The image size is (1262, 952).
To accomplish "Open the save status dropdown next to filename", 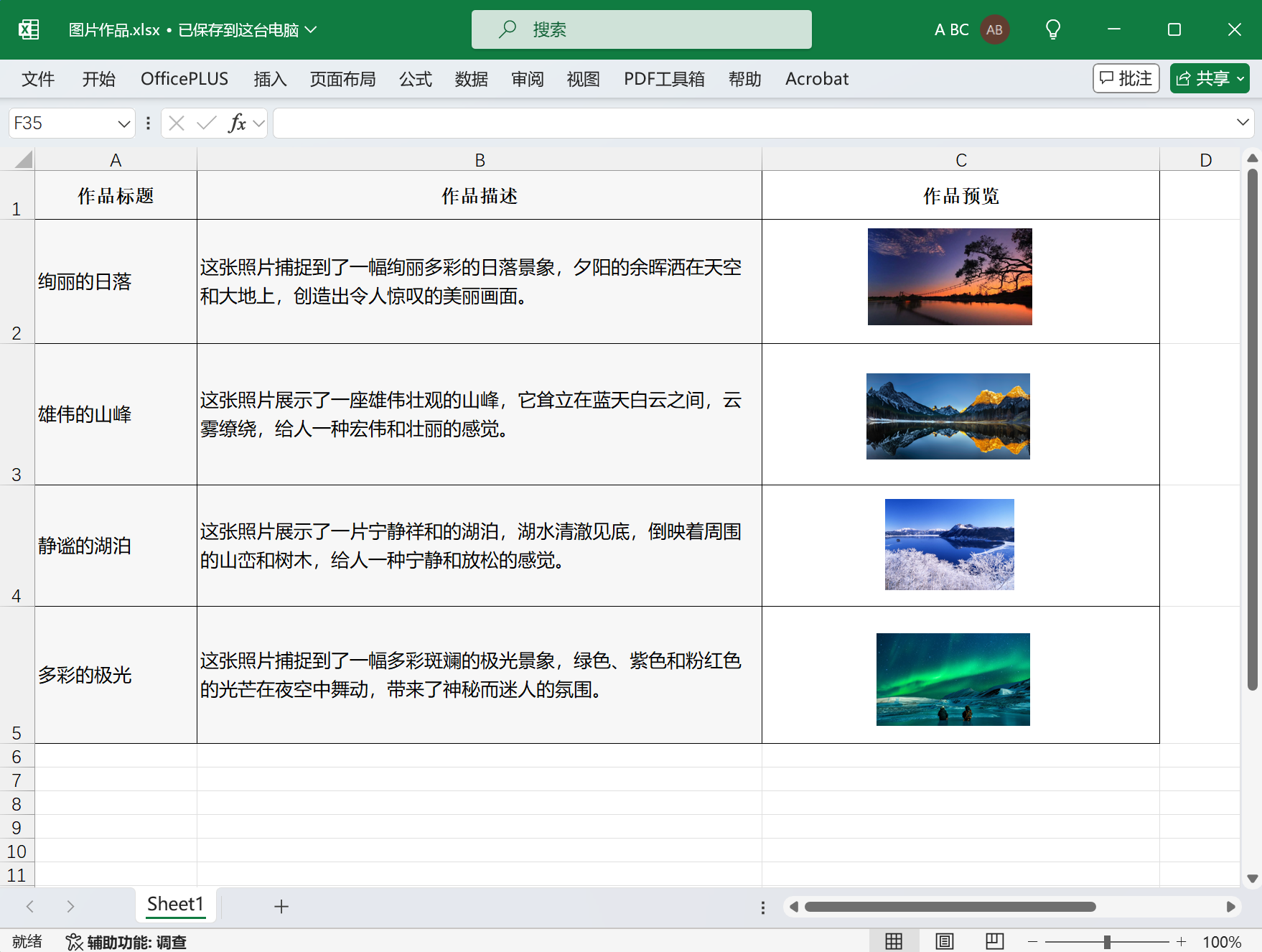I will (312, 29).
